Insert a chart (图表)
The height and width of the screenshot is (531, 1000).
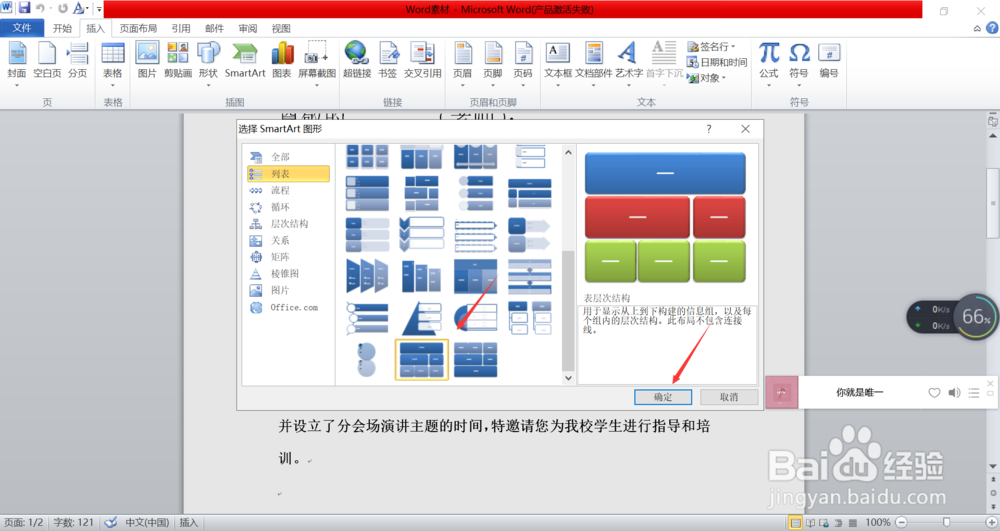(282, 61)
